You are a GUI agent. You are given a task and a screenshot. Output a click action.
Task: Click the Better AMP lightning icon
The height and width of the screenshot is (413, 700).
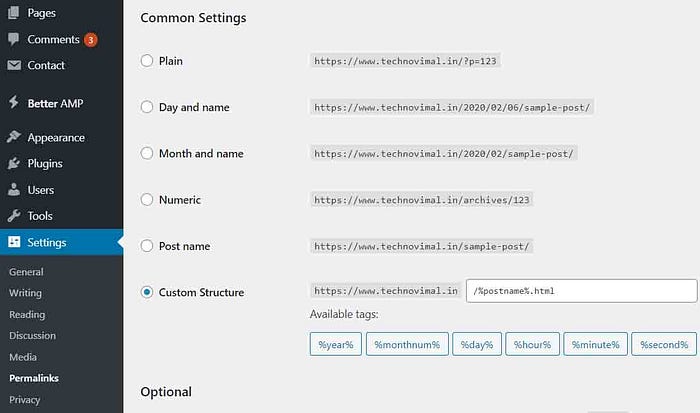click(x=14, y=102)
